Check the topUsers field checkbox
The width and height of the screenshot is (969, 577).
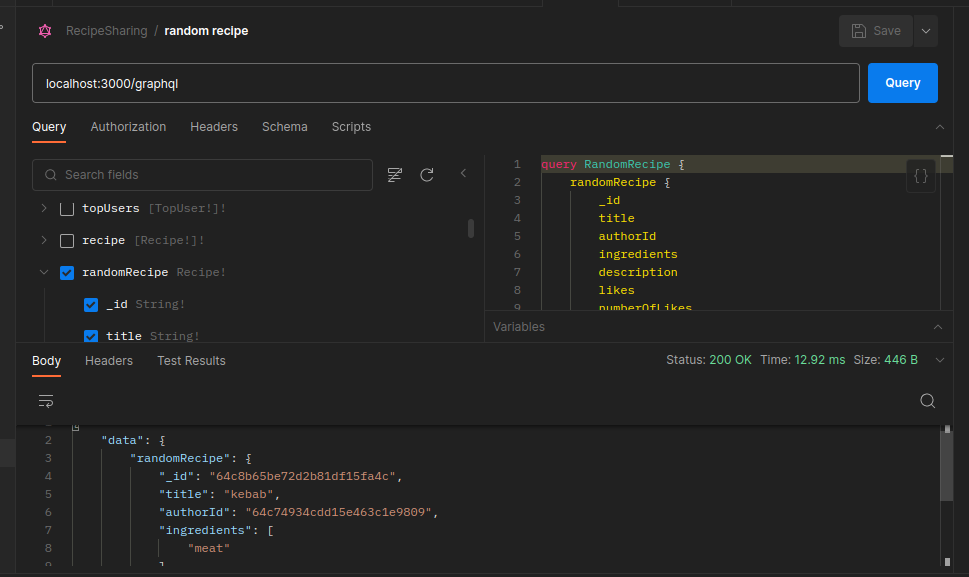[x=67, y=209]
